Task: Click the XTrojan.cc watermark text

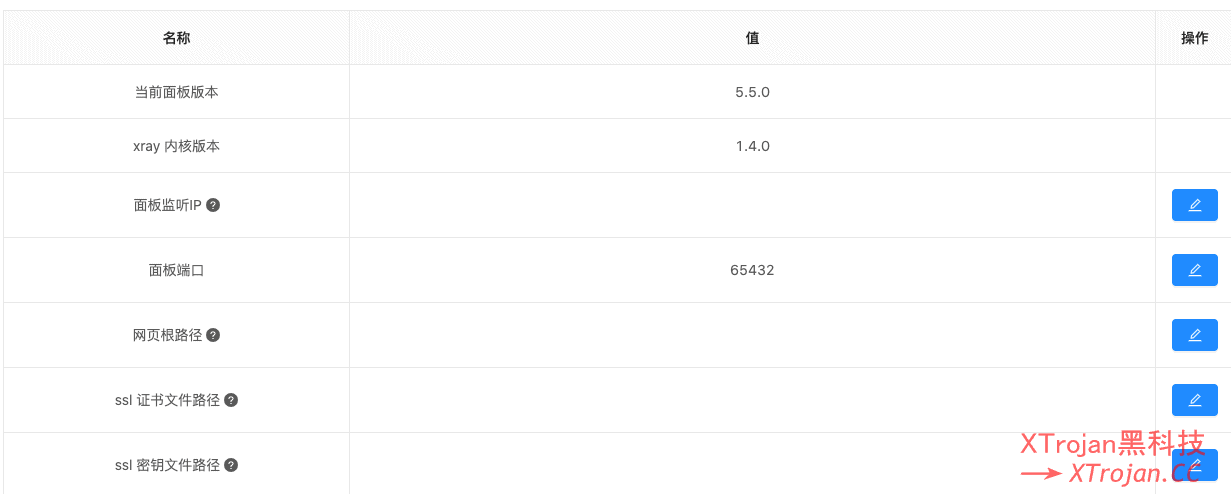Action: [x=1134, y=473]
